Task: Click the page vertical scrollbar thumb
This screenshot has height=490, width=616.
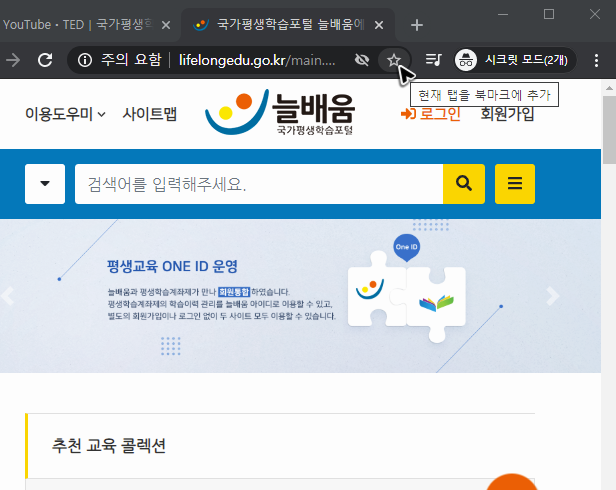Action: pyautogui.click(x=609, y=129)
